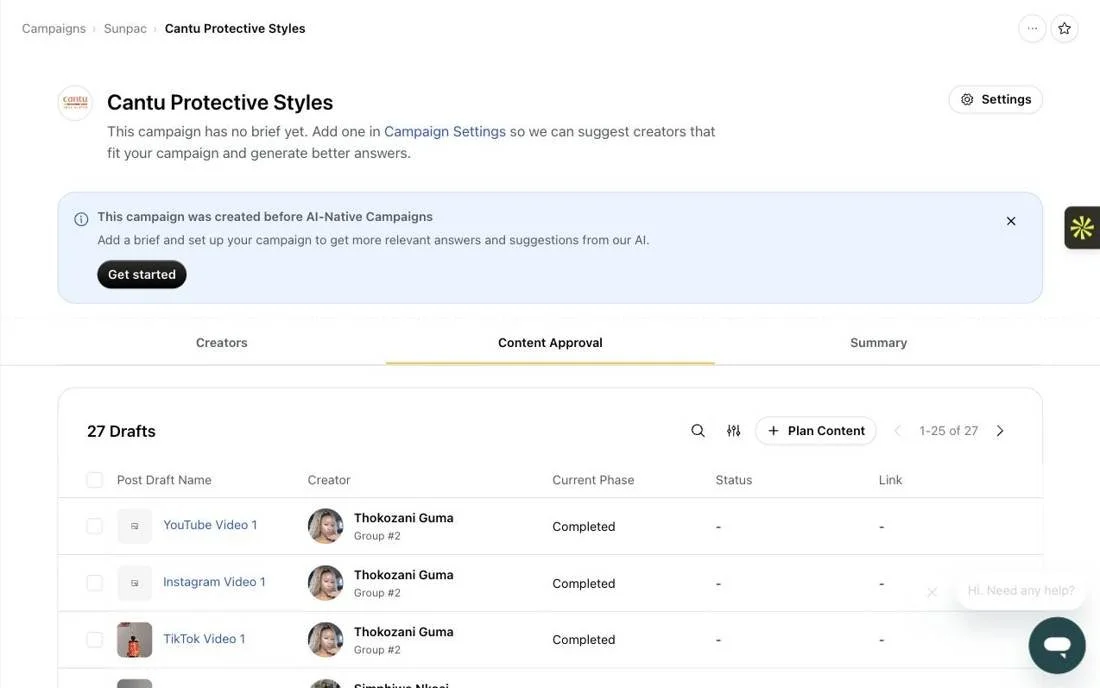
Task: Search drafts with magnifier icon
Action: pos(698,431)
